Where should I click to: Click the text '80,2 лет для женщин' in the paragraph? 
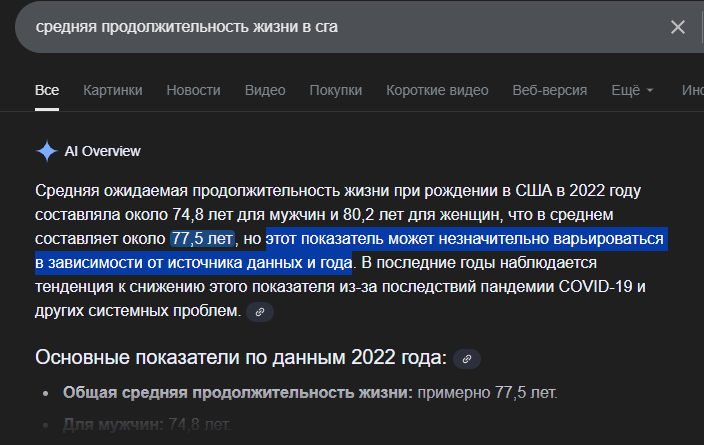click(x=421, y=215)
